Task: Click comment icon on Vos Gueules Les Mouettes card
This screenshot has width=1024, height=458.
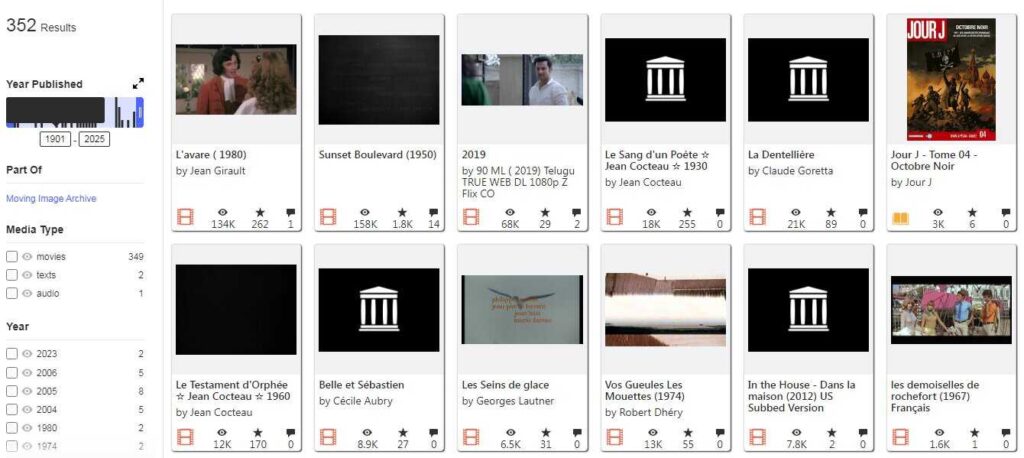Action: click(x=720, y=433)
